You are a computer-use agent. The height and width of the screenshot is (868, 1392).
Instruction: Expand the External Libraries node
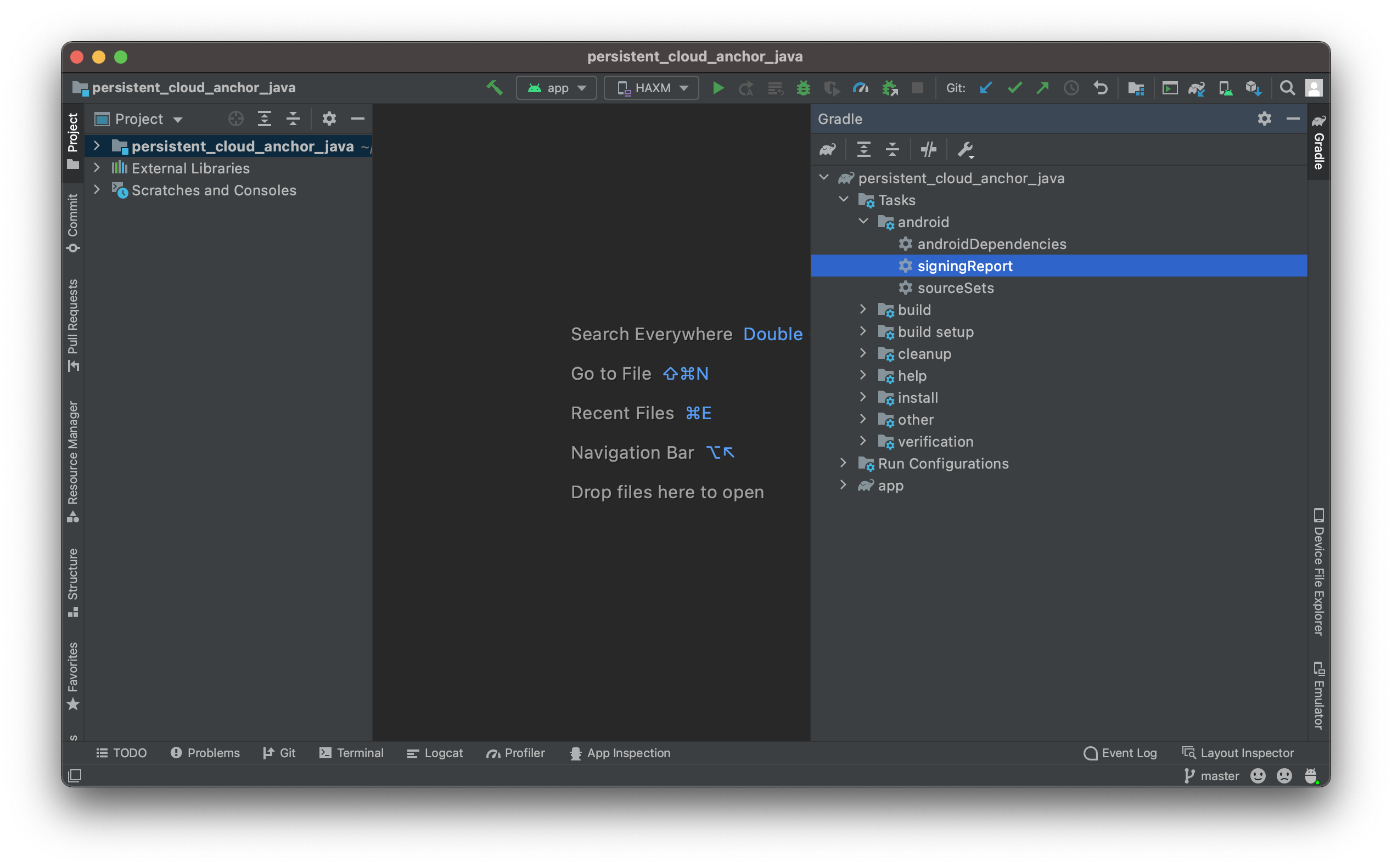(x=97, y=168)
